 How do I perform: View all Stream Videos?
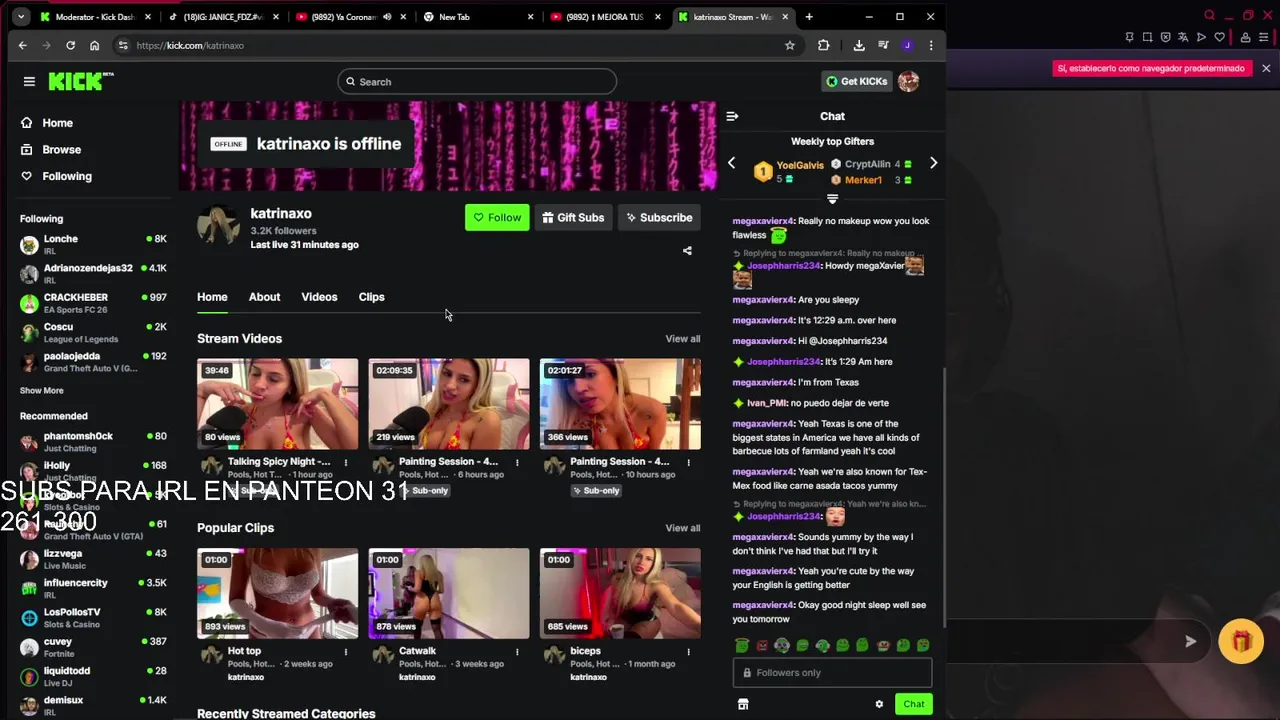[683, 339]
